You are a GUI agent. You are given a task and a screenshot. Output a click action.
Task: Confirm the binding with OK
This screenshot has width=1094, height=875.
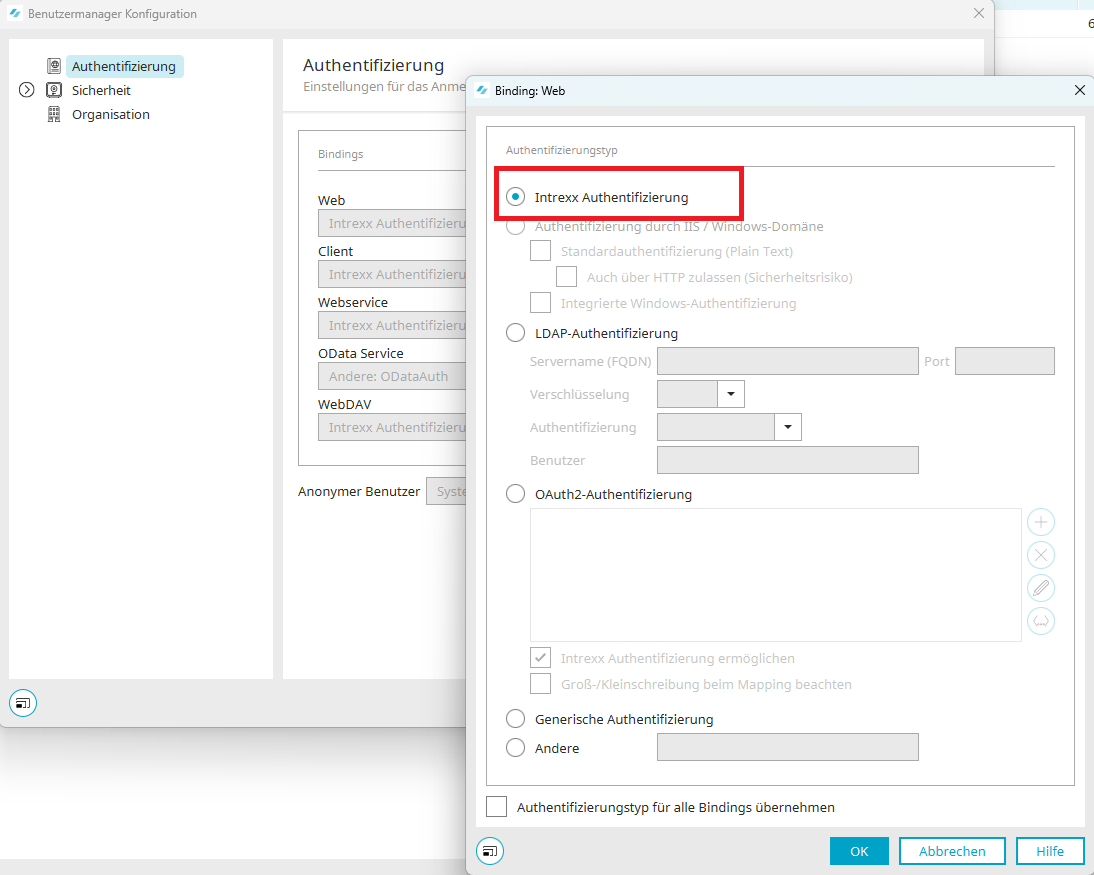pyautogui.click(x=858, y=851)
